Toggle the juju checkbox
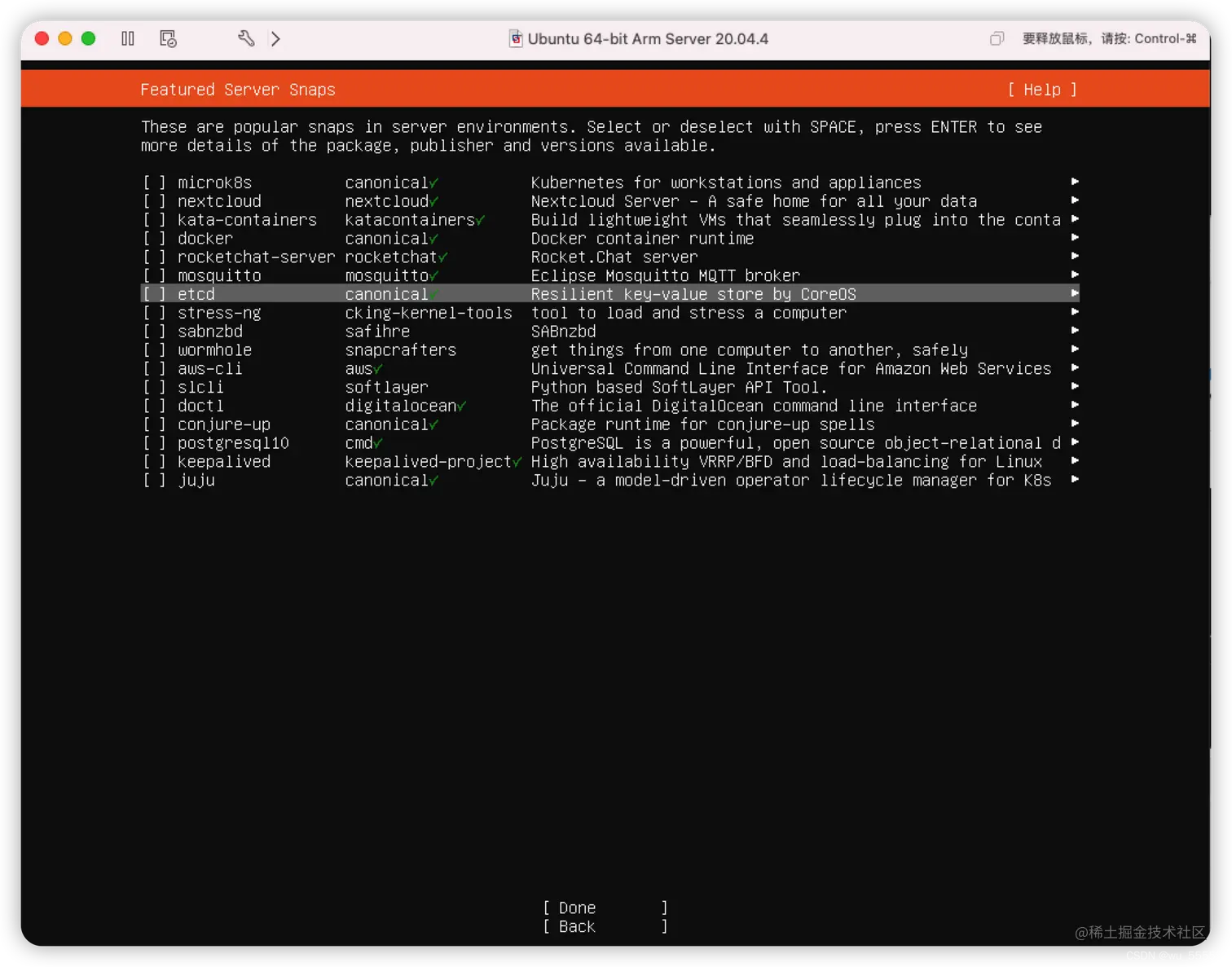Viewport: 1232px width, 967px height. 154,481
